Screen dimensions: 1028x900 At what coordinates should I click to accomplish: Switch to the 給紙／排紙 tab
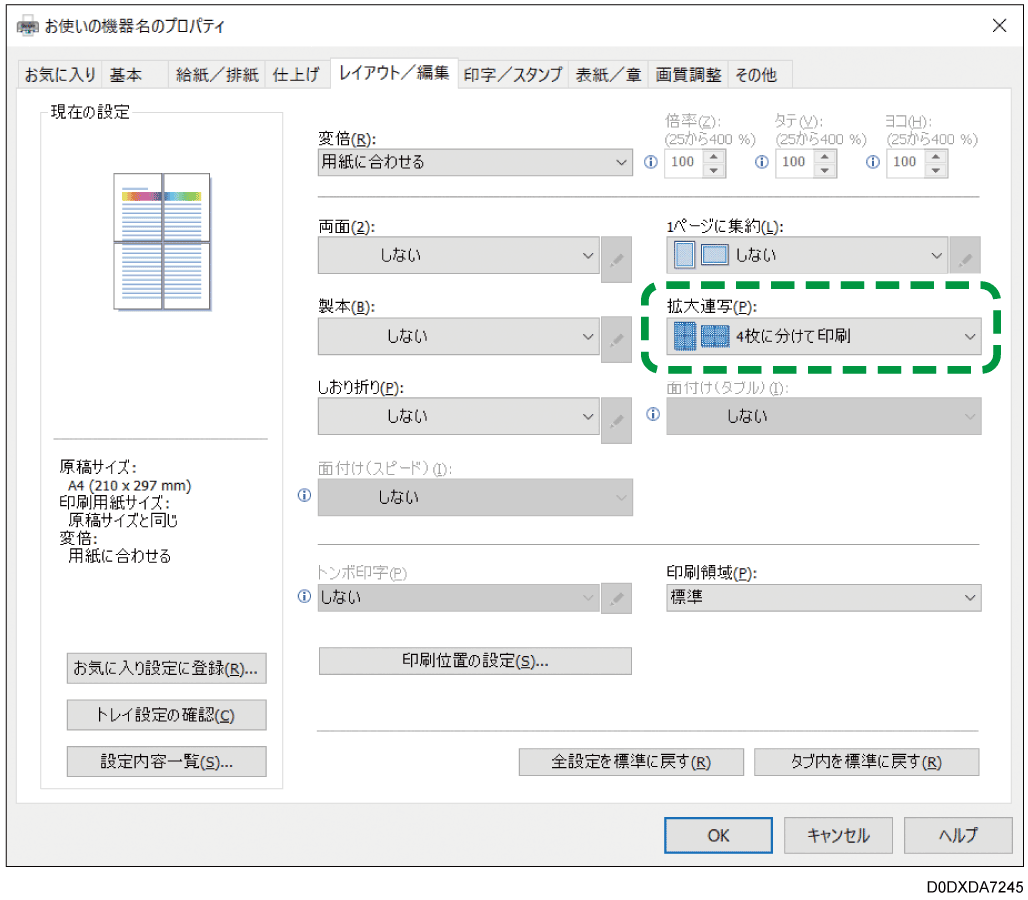[x=216, y=73]
